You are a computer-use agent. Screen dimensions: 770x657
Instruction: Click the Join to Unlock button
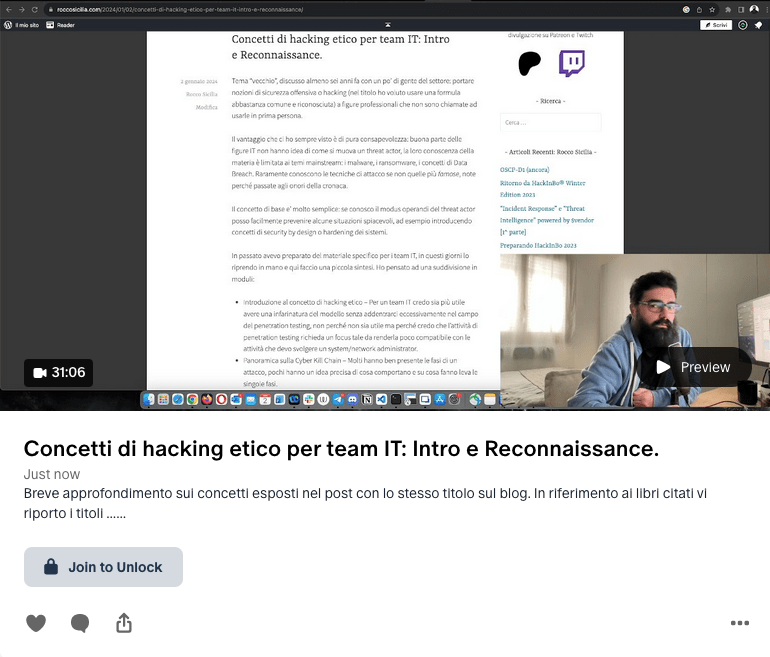tap(103, 567)
